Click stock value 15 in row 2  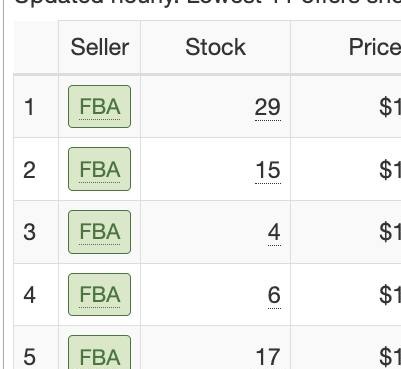(268, 170)
